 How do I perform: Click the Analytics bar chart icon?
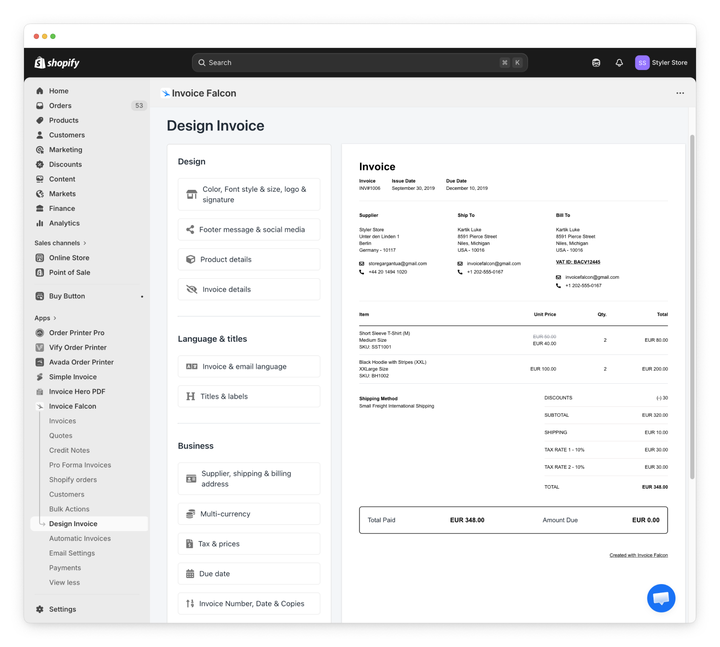tap(40, 223)
